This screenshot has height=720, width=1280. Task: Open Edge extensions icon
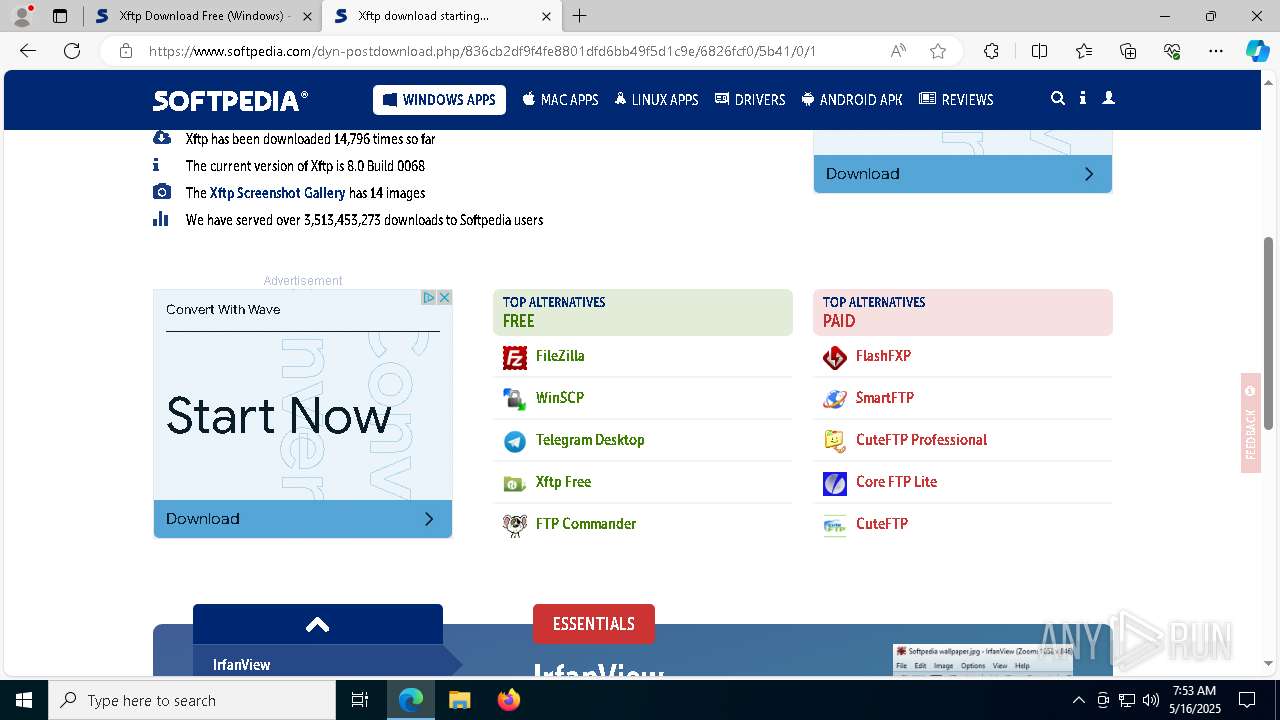991,51
